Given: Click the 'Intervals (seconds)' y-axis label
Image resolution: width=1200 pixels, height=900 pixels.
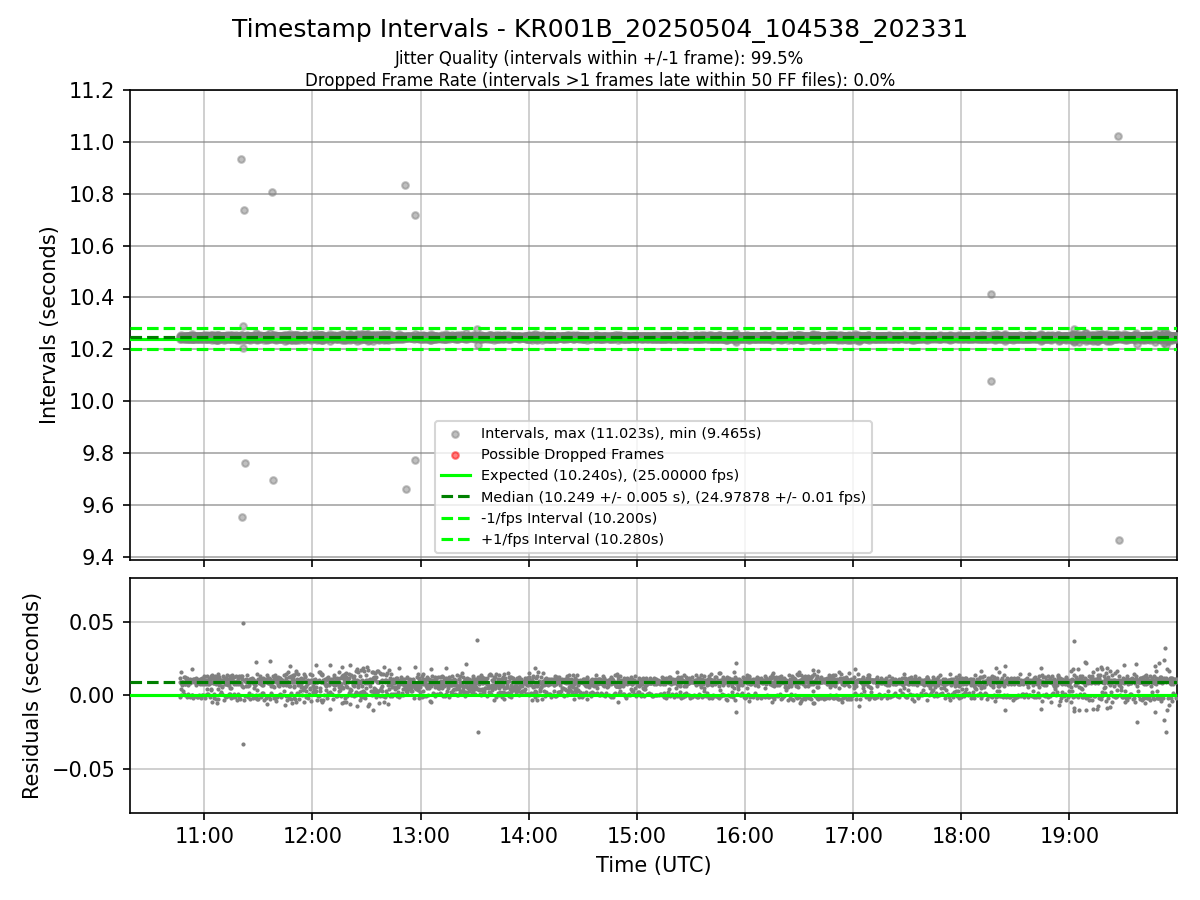Looking at the screenshot, I should coord(49,325).
